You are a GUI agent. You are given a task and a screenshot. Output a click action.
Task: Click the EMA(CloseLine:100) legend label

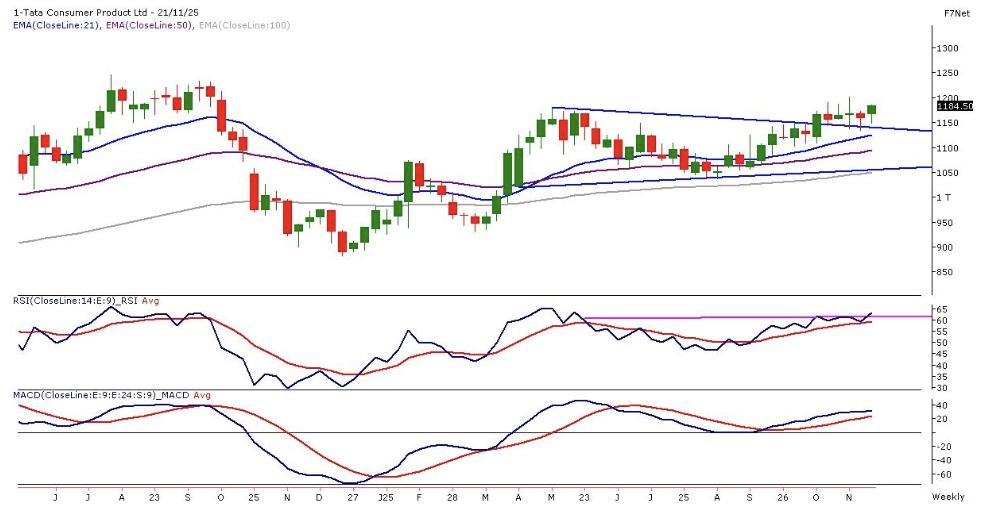click(x=243, y=25)
